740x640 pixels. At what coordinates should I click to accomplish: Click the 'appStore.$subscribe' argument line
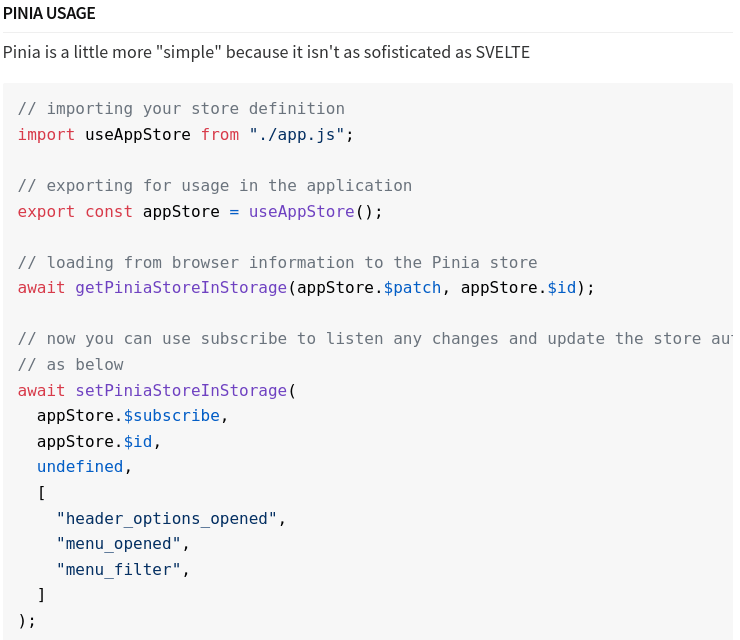tap(133, 416)
